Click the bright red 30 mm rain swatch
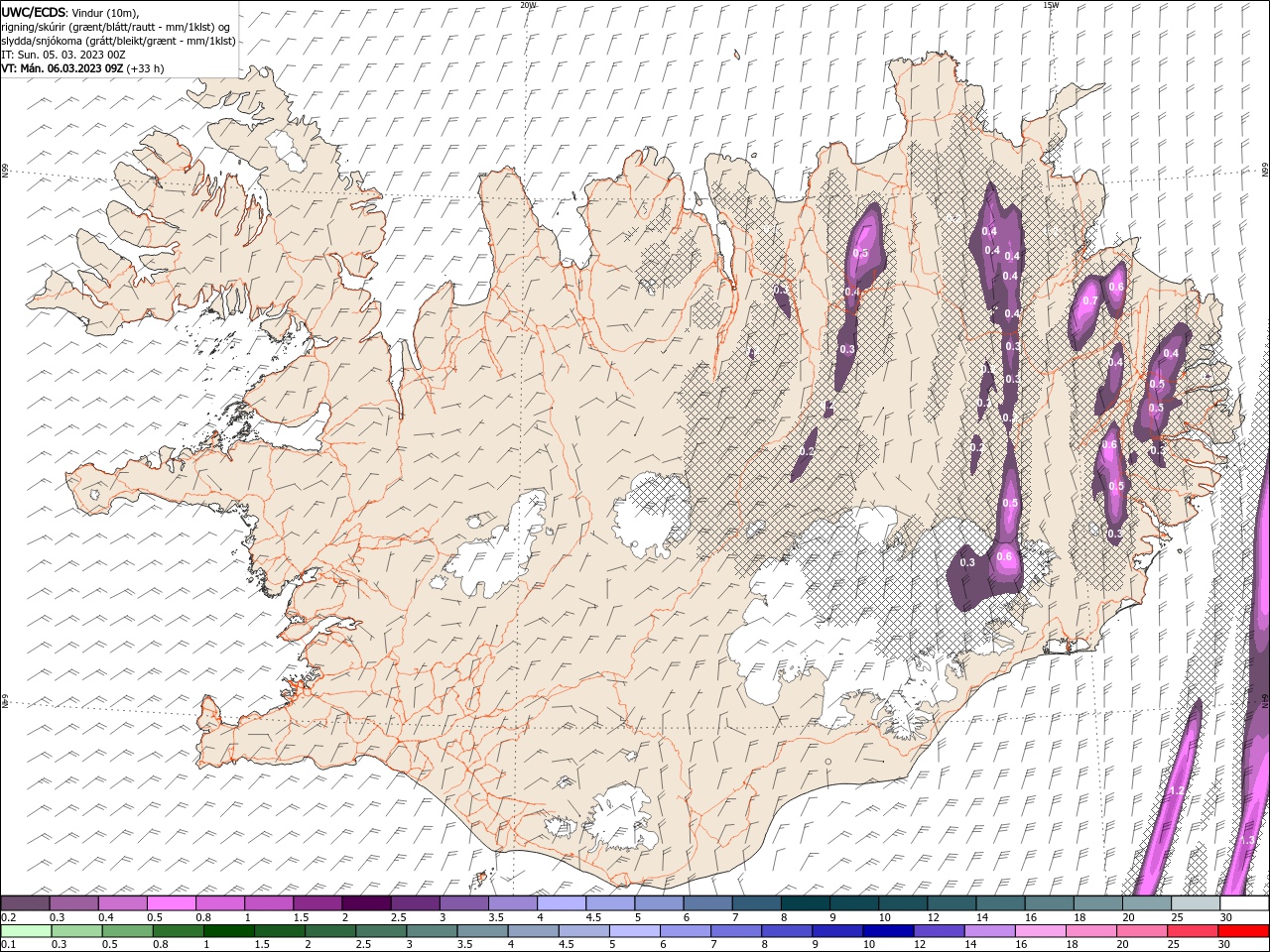This screenshot has height=952, width=1270. [x=1242, y=931]
